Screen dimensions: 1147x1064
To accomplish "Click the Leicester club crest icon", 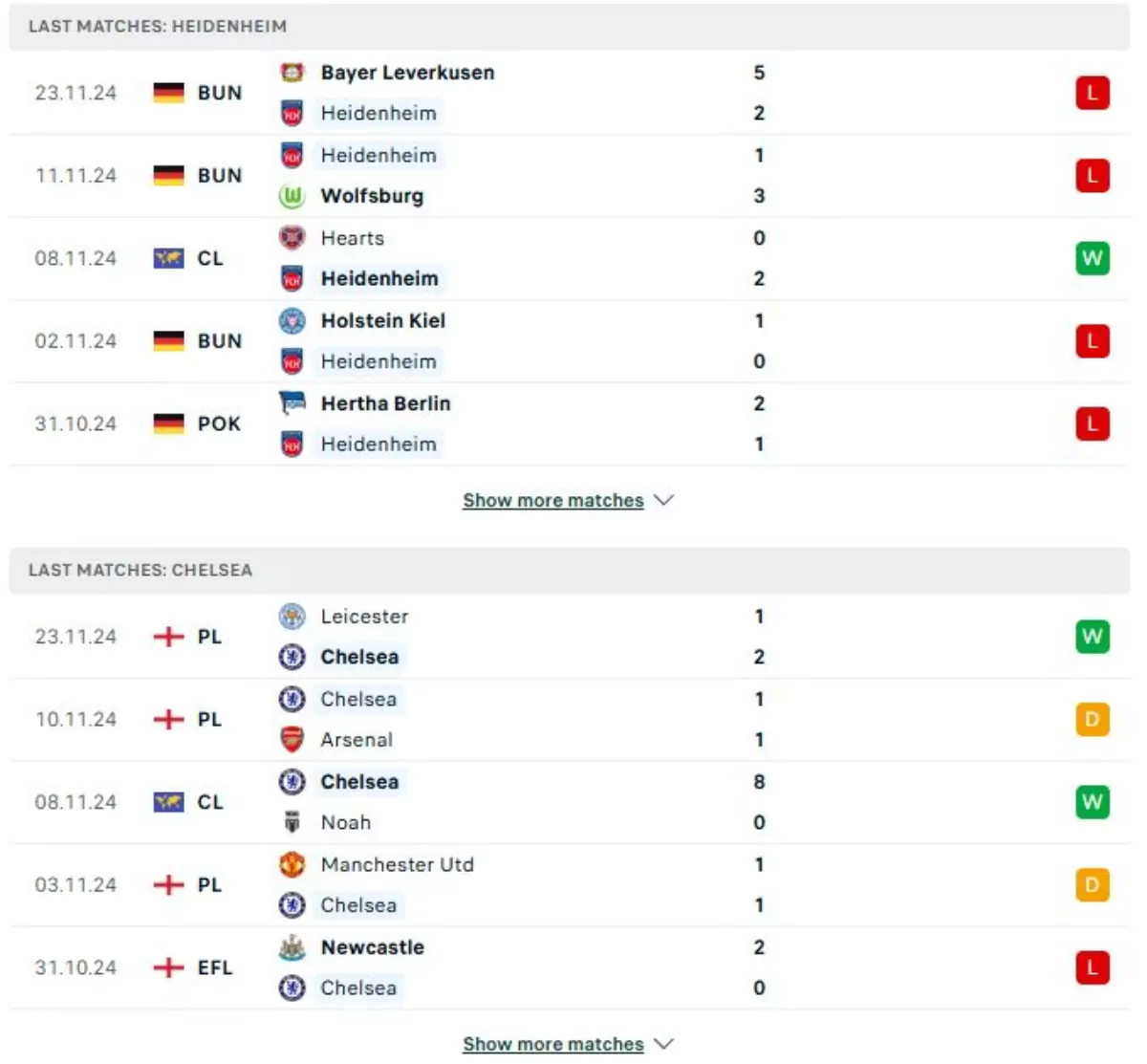I will tap(292, 617).
